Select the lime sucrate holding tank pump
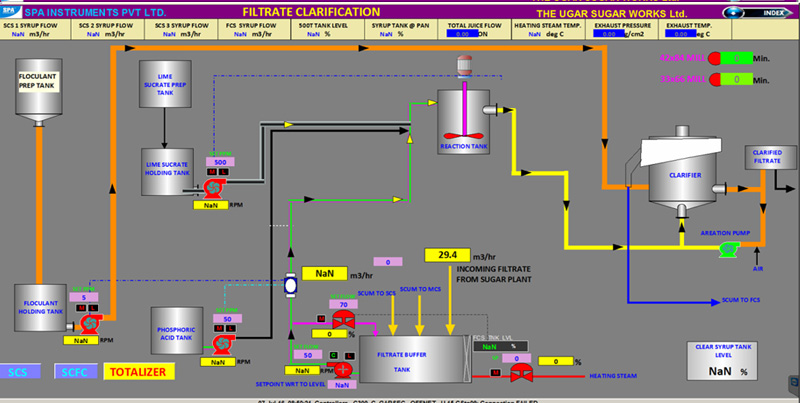This screenshot has height=403, width=800. pos(213,188)
